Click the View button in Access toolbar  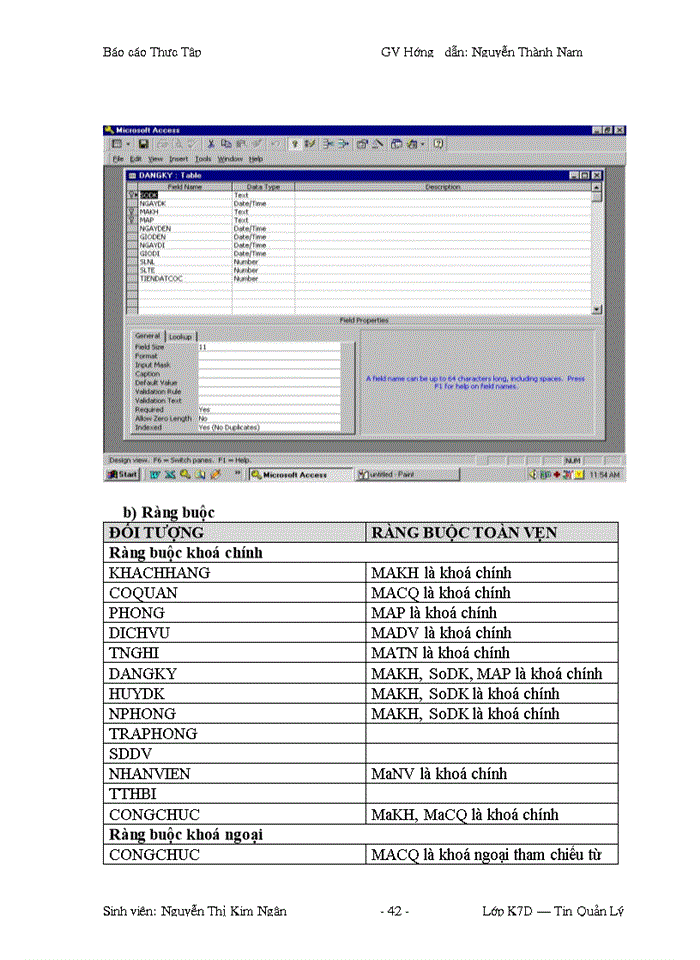[116, 144]
